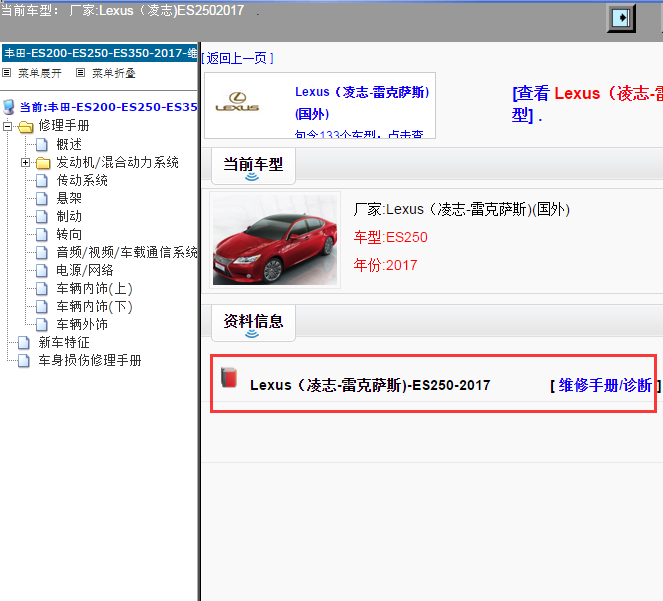663x601 pixels.
Task: Click the document icon next to 车辆内饰(上)
Action: (41, 288)
